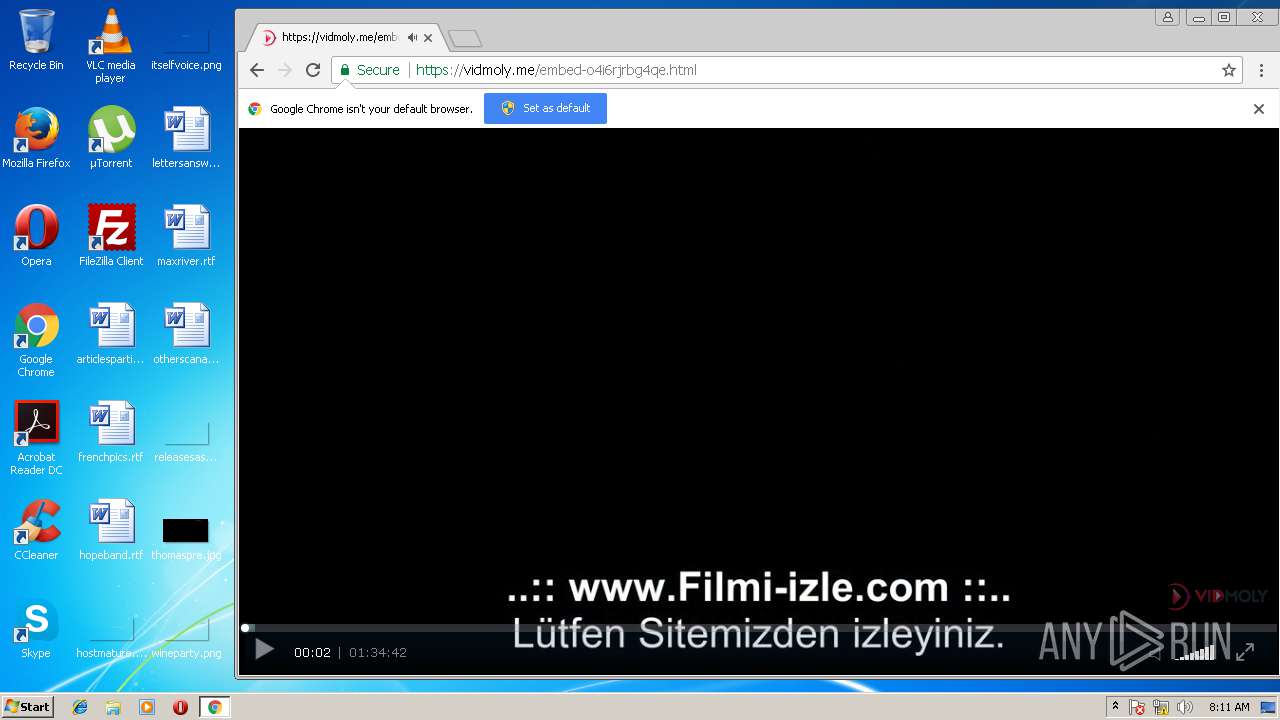
Task: Open Mozilla Firefox desktop shortcut
Action: click(36, 138)
